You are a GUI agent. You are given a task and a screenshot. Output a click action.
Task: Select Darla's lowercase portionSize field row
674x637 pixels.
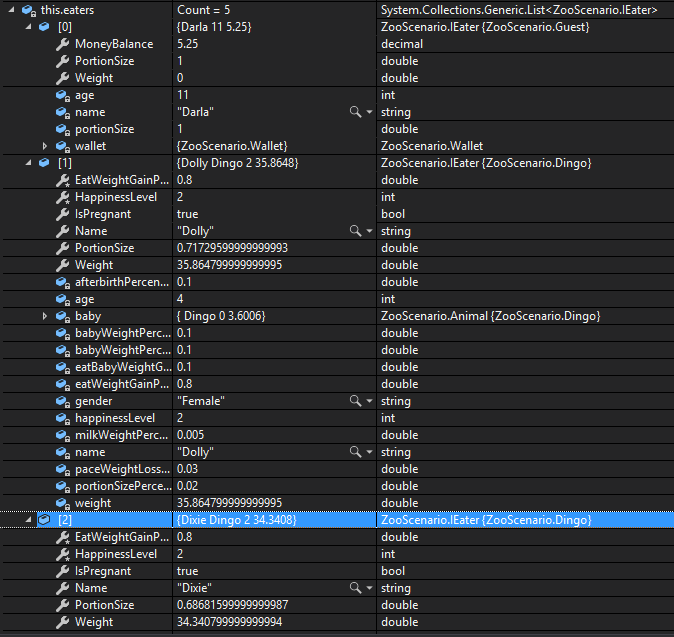[x=338, y=129]
